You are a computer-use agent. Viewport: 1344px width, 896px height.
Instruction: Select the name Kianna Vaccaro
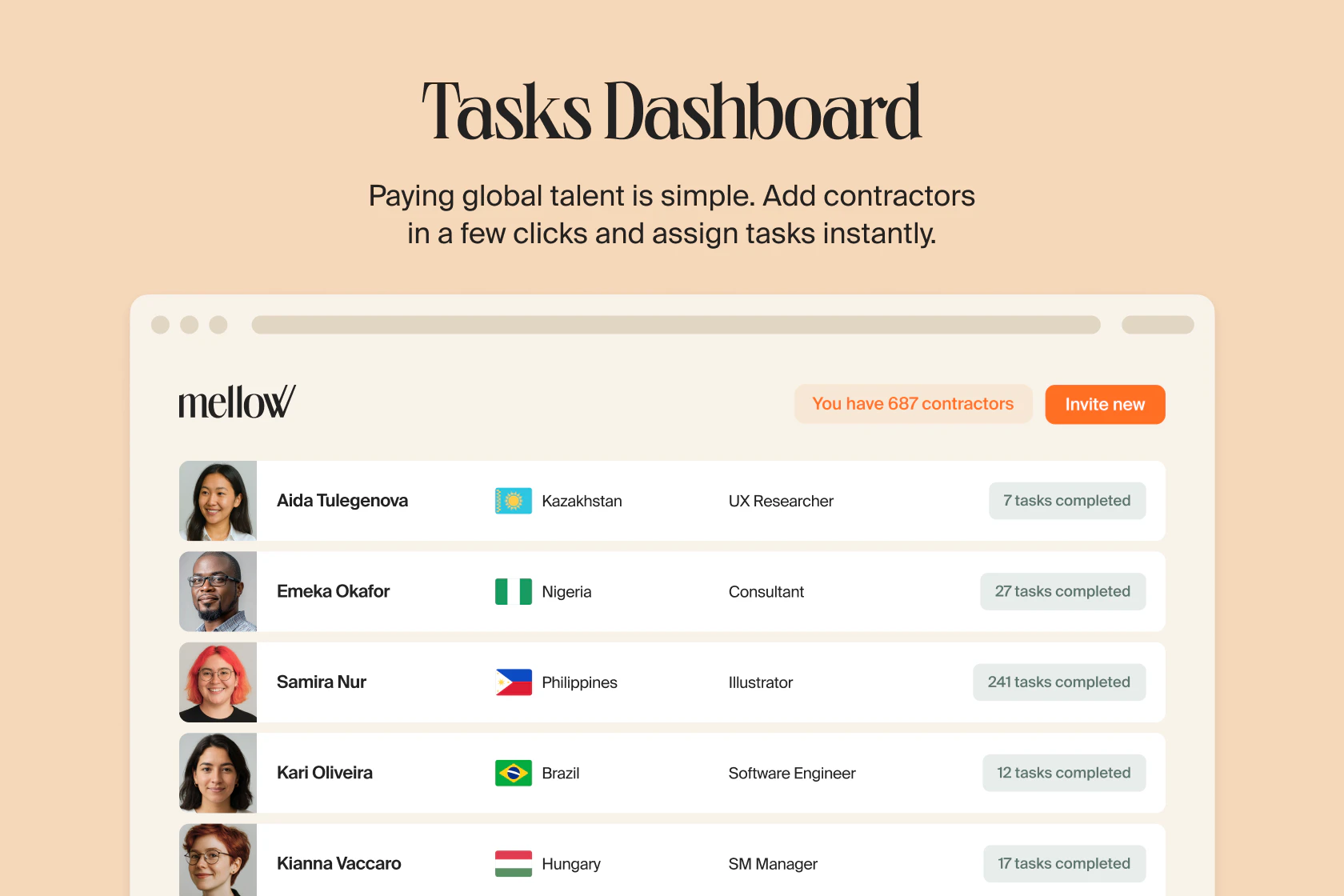coord(339,863)
